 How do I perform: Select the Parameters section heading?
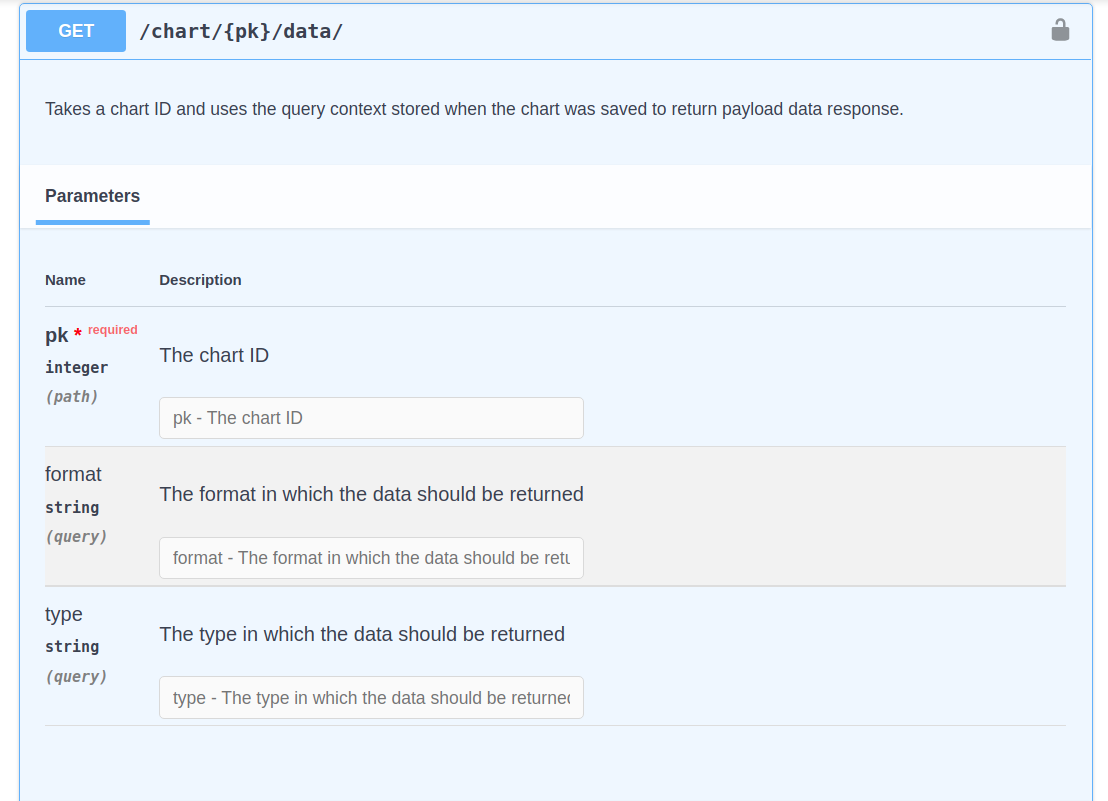[x=92, y=196]
